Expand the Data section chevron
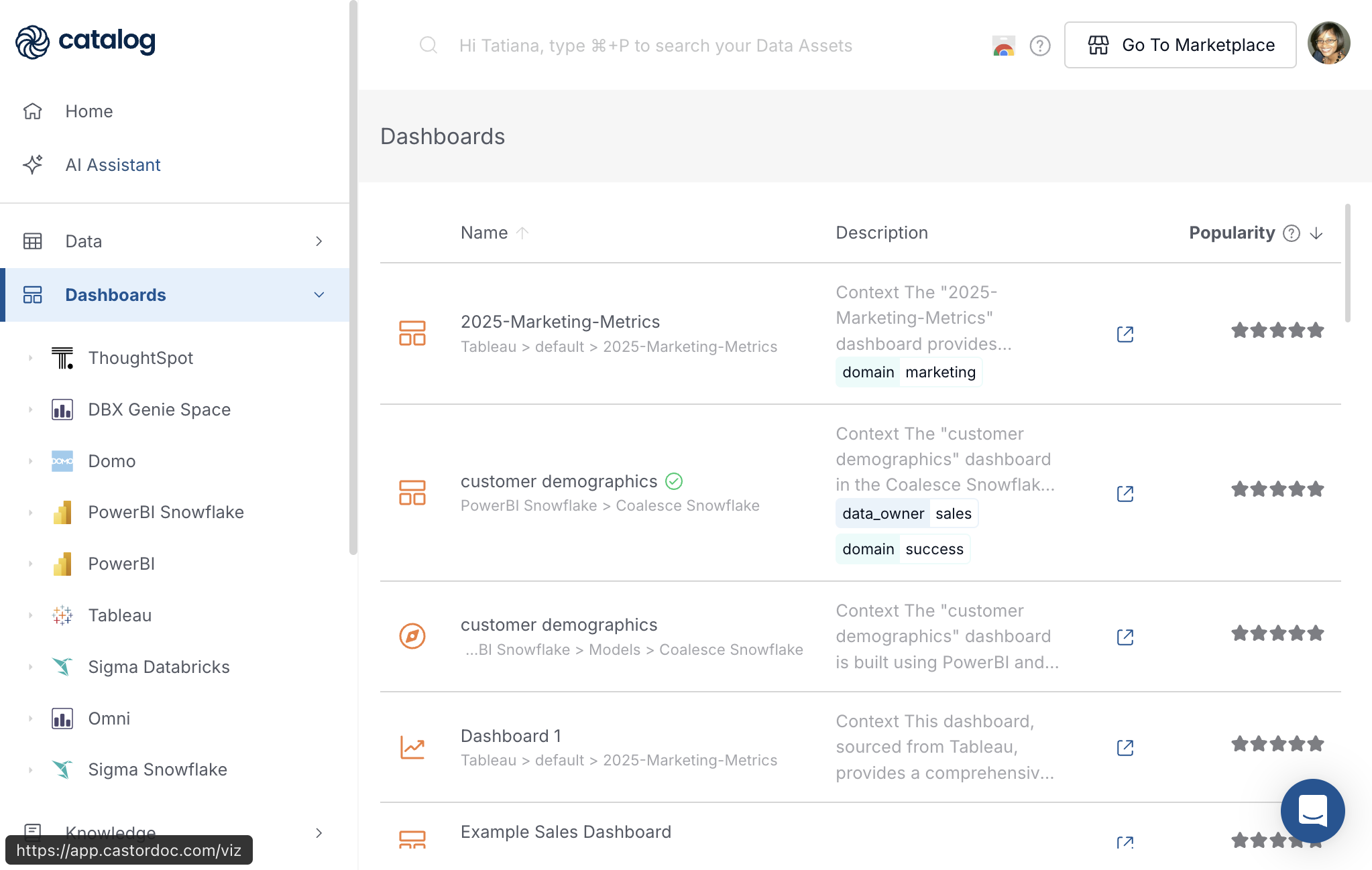Image resolution: width=1372 pixels, height=870 pixels. [x=319, y=241]
